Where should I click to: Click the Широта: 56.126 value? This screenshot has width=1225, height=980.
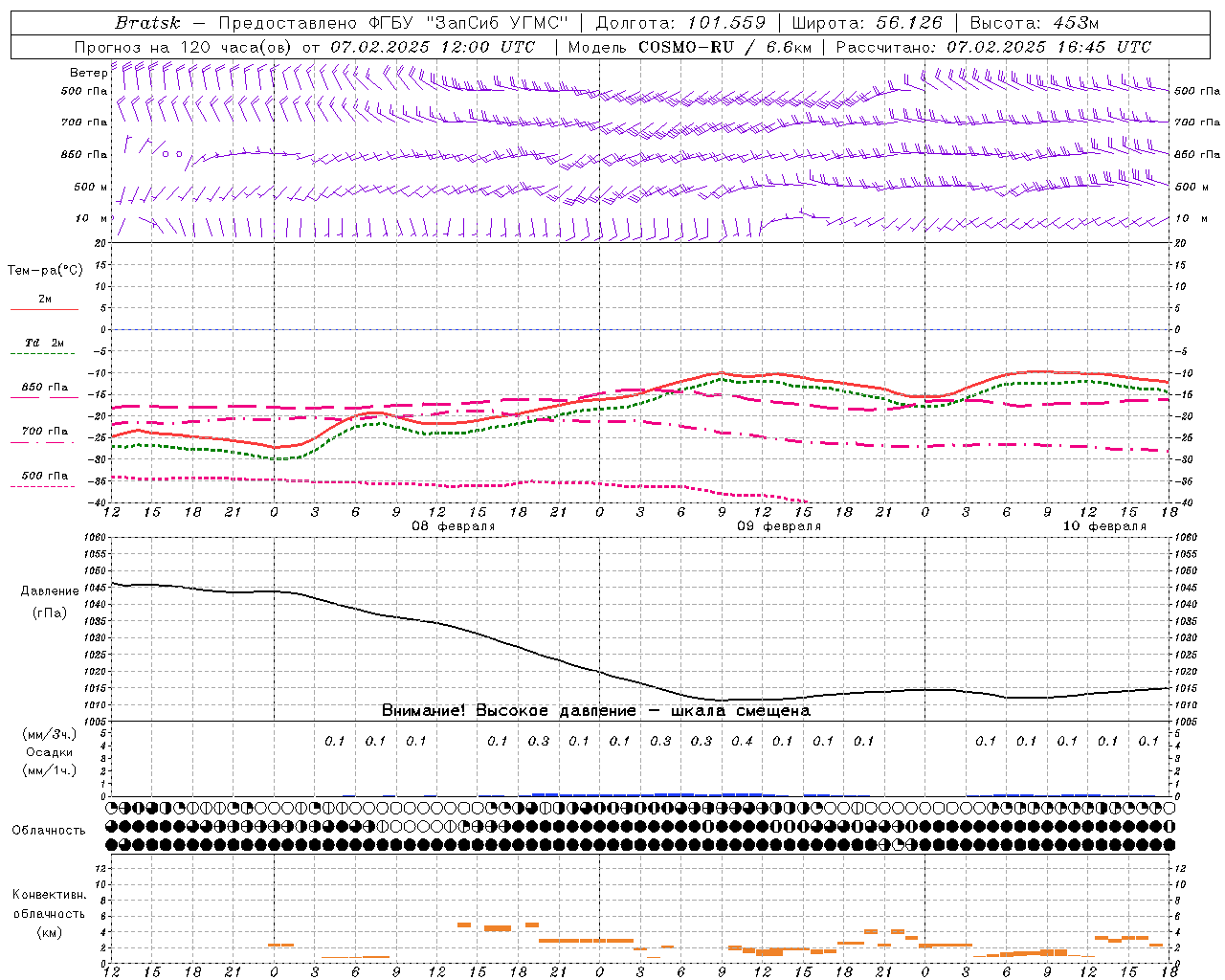[867, 23]
